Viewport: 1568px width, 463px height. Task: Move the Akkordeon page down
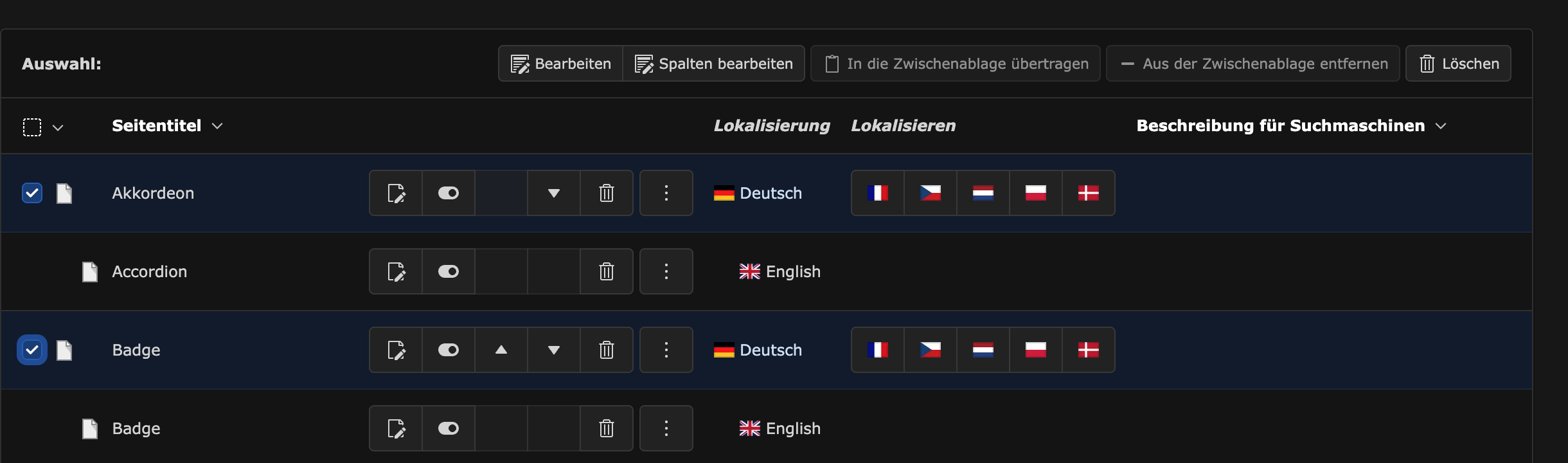553,193
